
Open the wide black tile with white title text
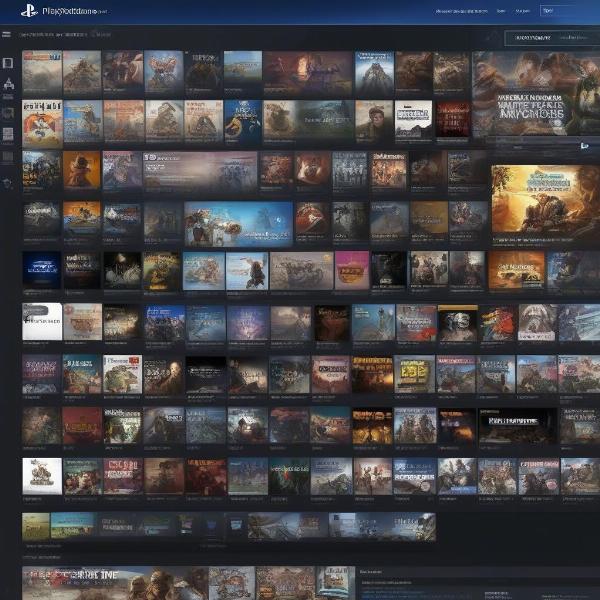[x=517, y=426]
